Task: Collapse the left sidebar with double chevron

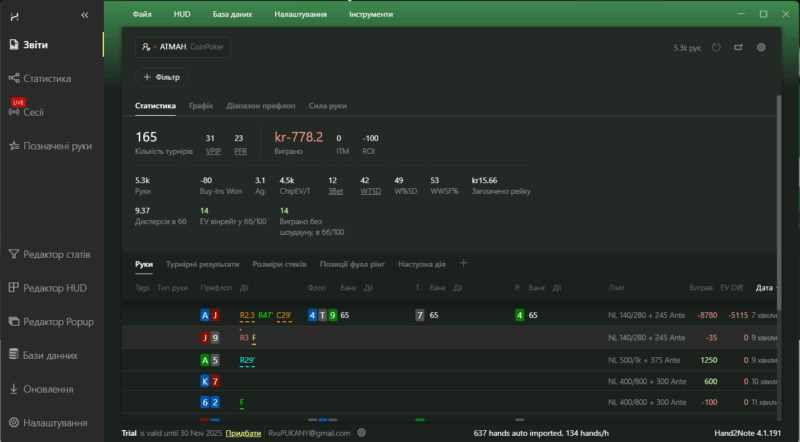Action: 85,15
